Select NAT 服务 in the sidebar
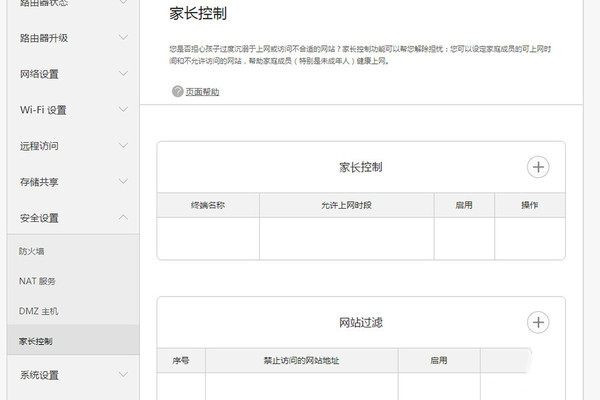Image resolution: width=600 pixels, height=400 pixels. 38,281
